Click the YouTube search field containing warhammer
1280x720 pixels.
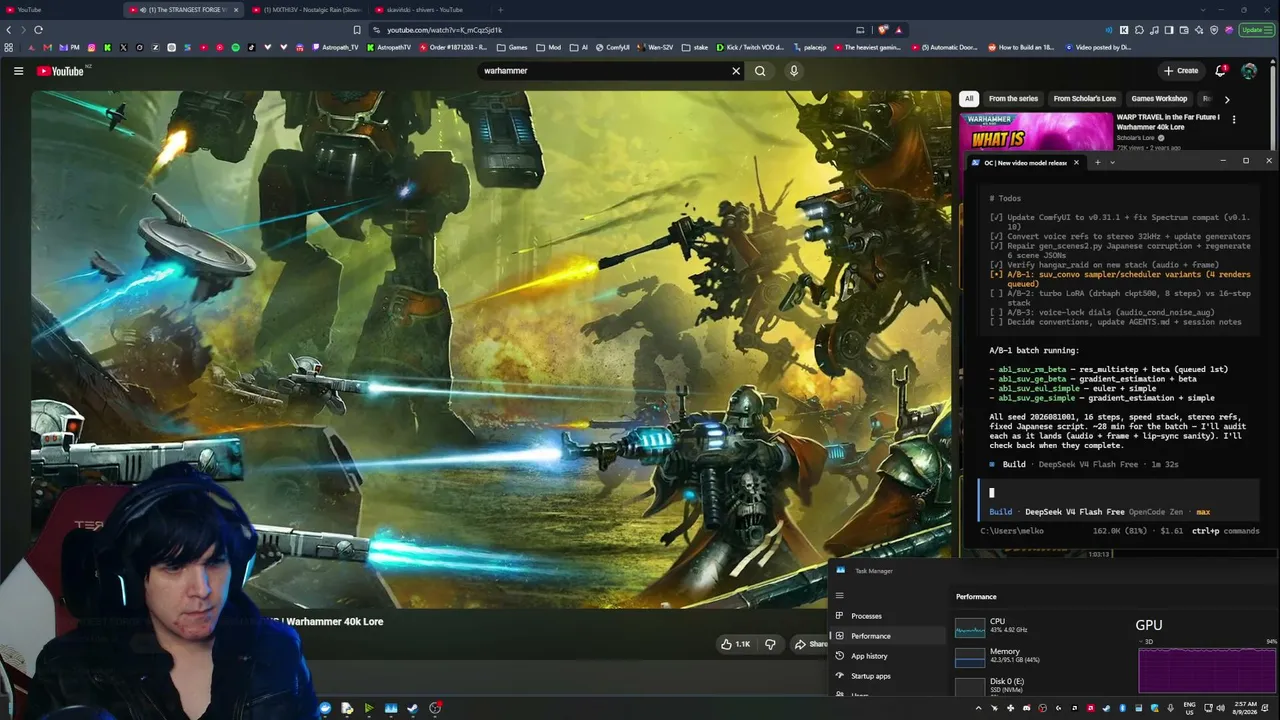click(603, 71)
